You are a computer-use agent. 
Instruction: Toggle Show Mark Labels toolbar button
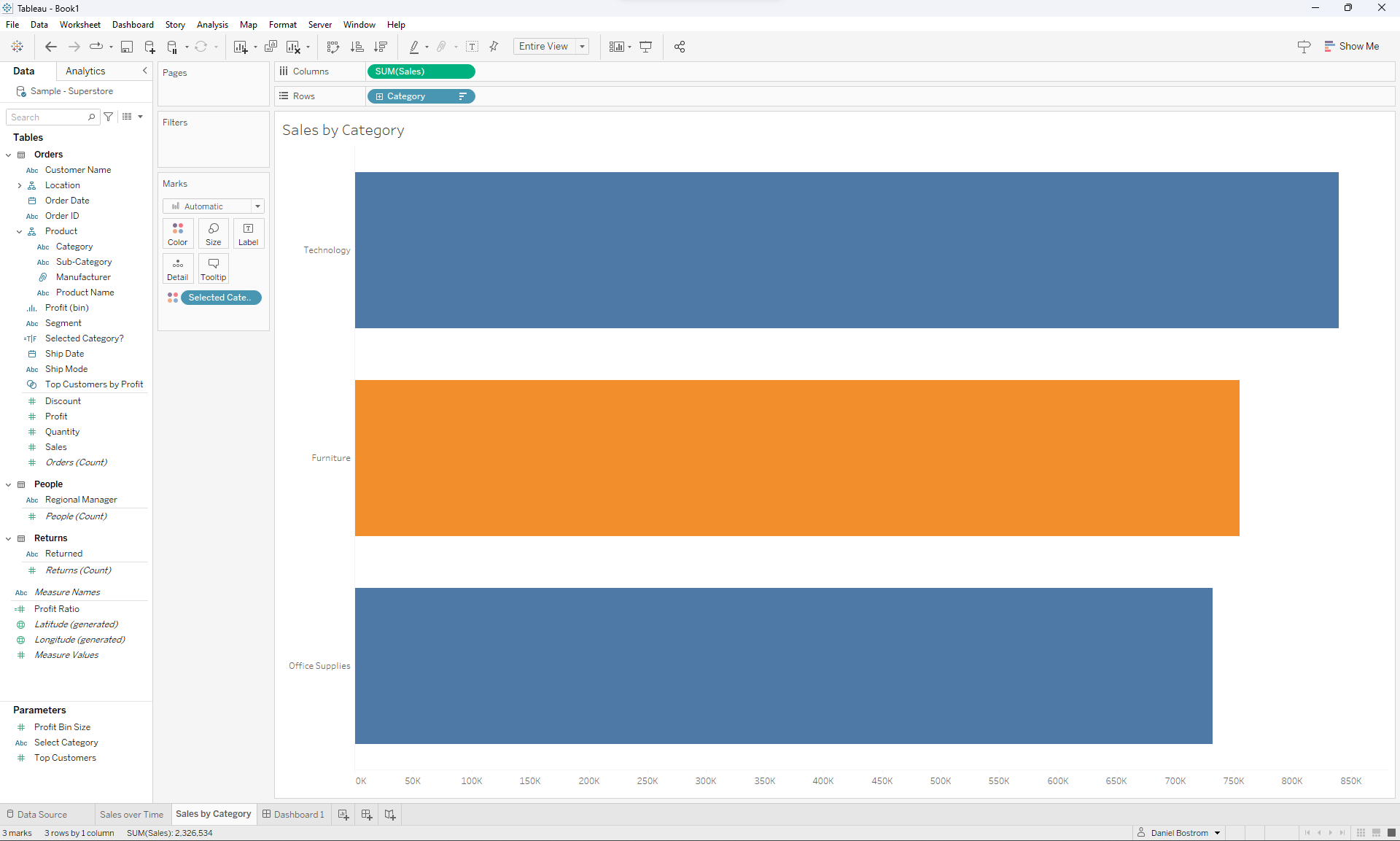point(472,47)
